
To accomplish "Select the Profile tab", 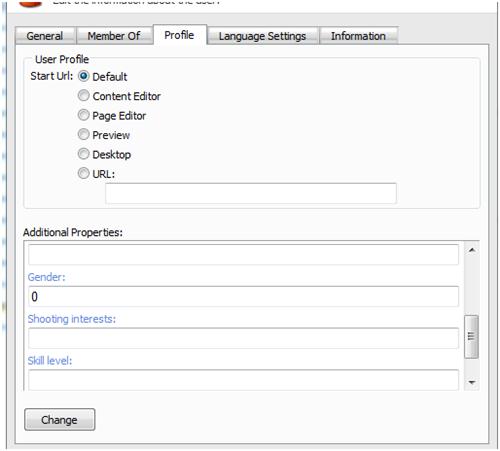I will point(180,35).
